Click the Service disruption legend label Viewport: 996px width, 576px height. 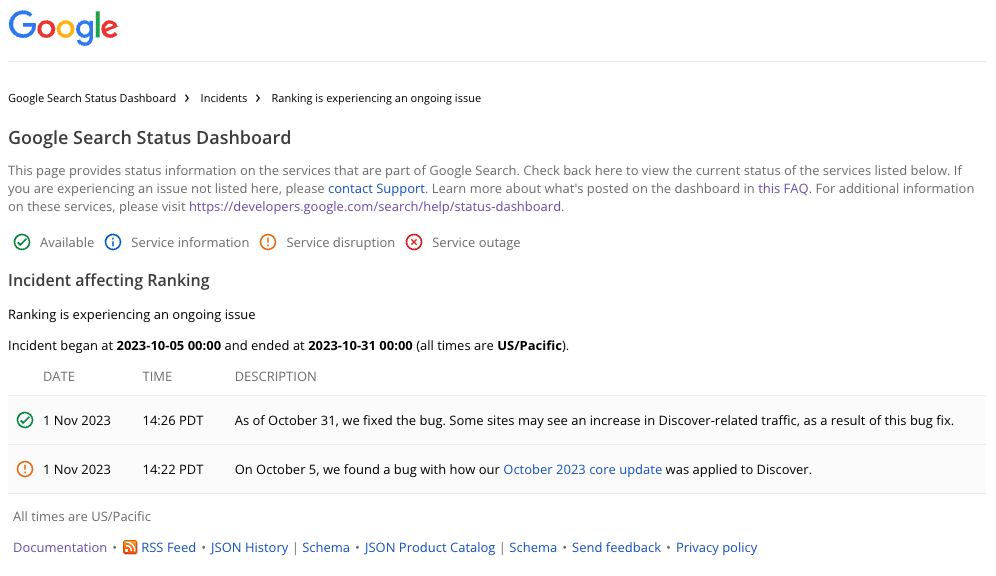(x=340, y=243)
